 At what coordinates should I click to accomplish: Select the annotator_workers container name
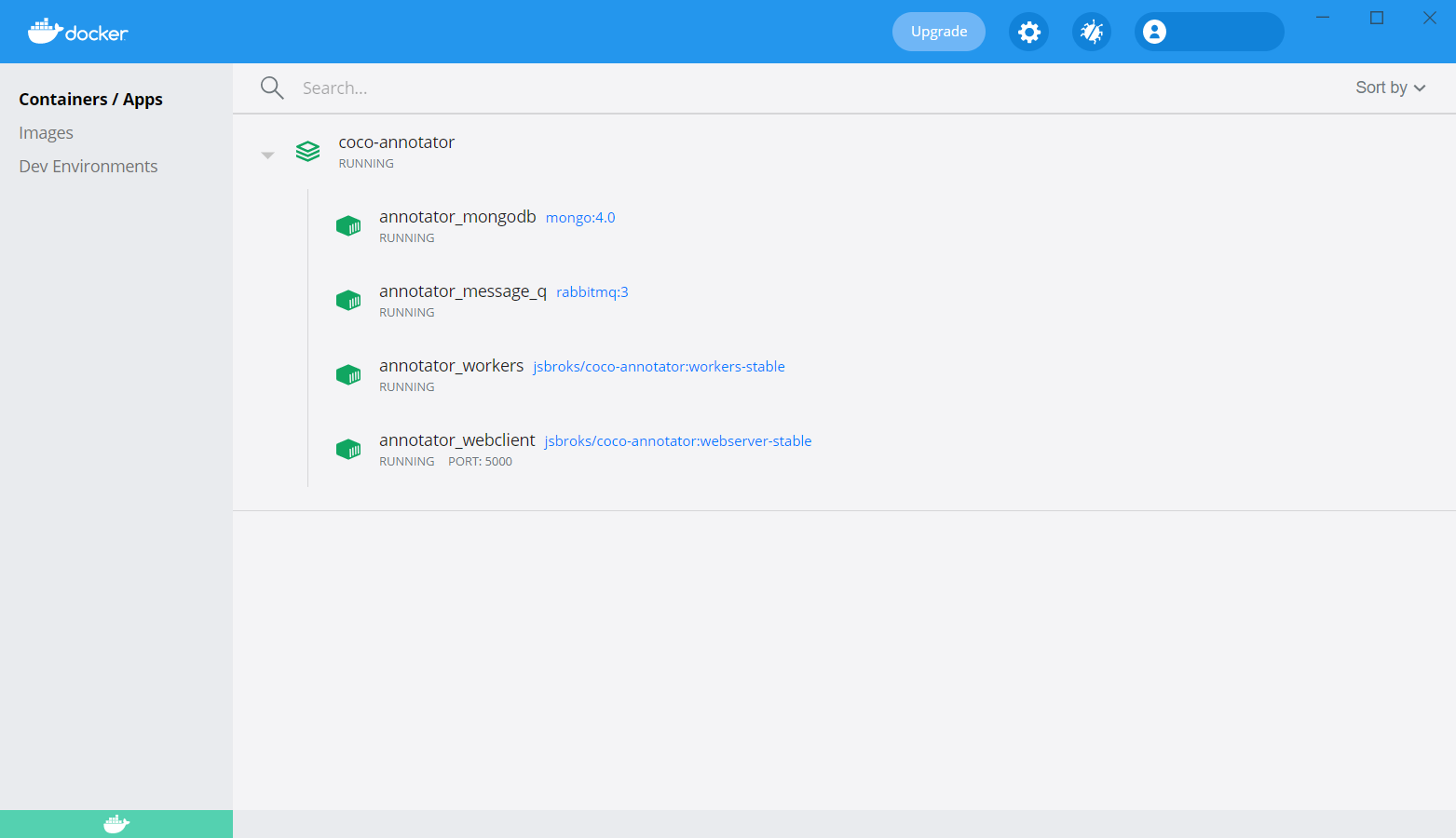[452, 366]
